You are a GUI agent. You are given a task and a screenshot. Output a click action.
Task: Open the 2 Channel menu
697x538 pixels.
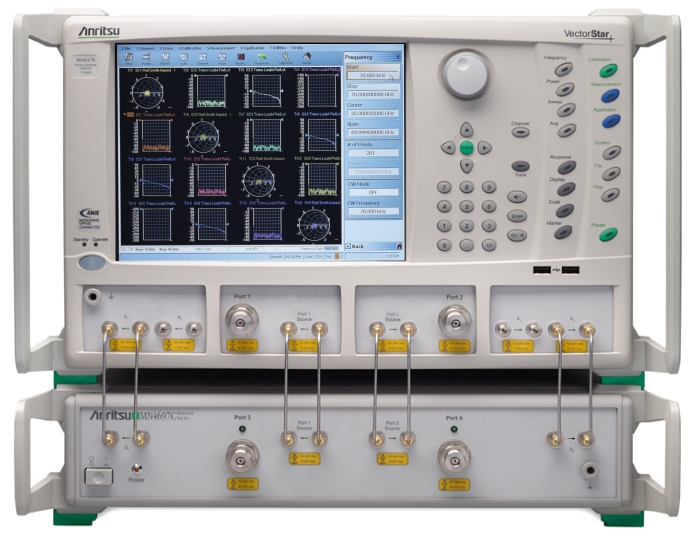(x=144, y=48)
